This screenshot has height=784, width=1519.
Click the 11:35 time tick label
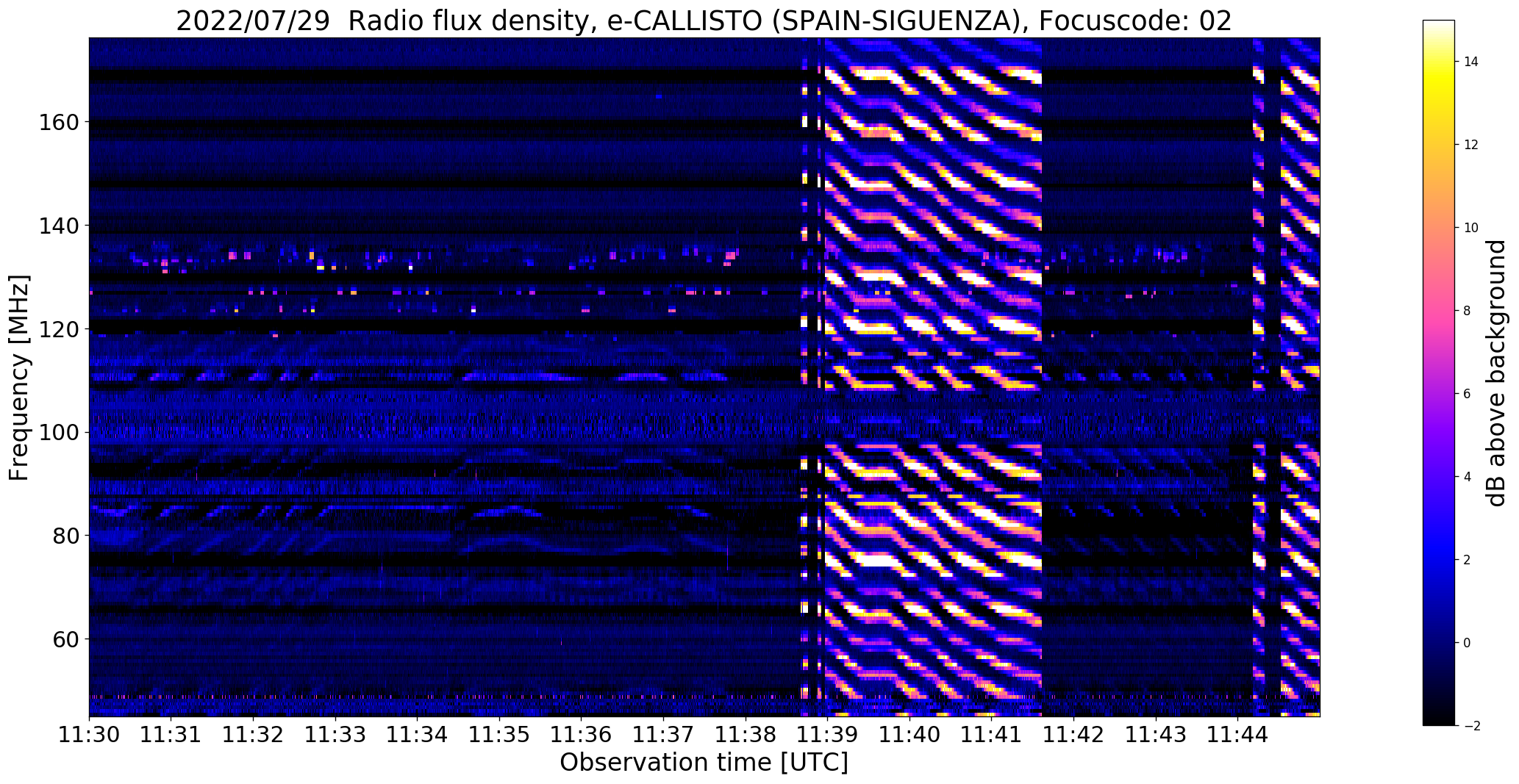point(499,735)
